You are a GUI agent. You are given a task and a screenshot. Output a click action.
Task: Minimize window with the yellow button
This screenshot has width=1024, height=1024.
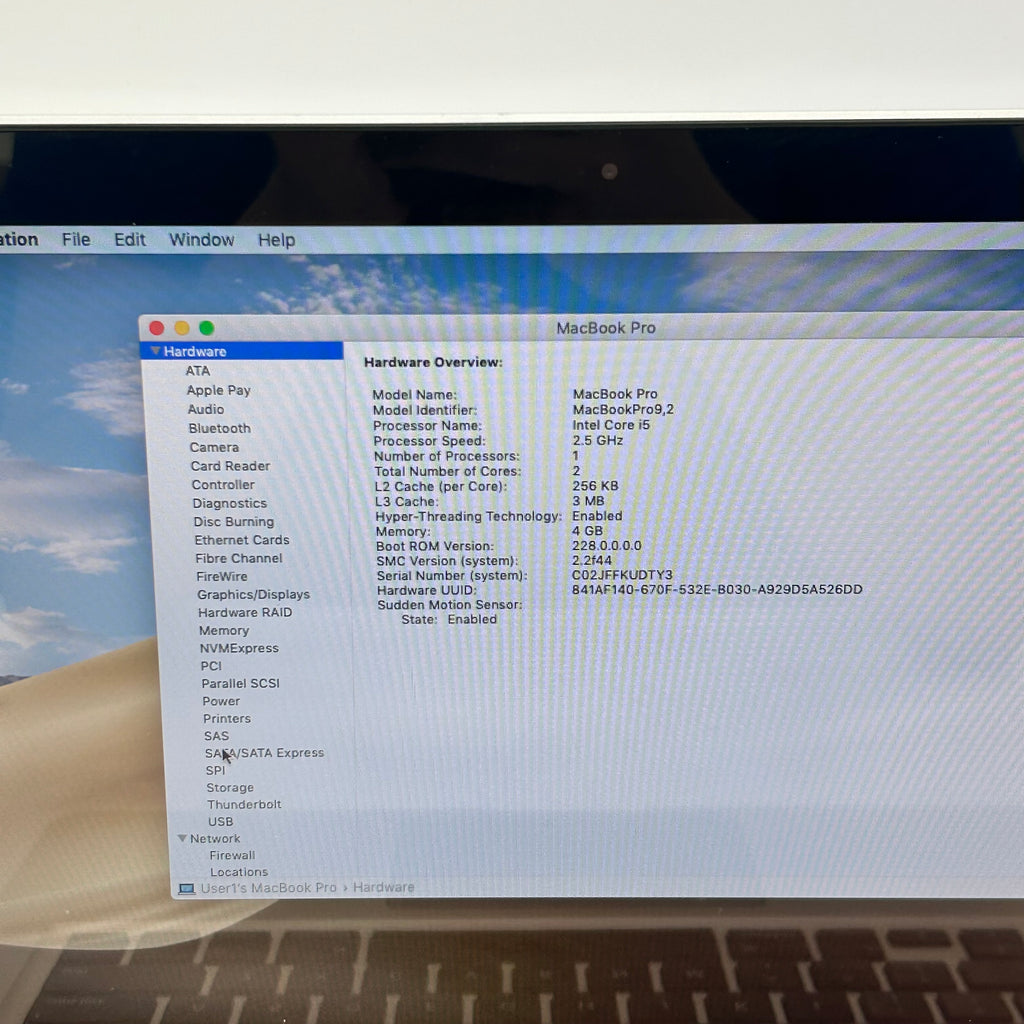pos(182,328)
